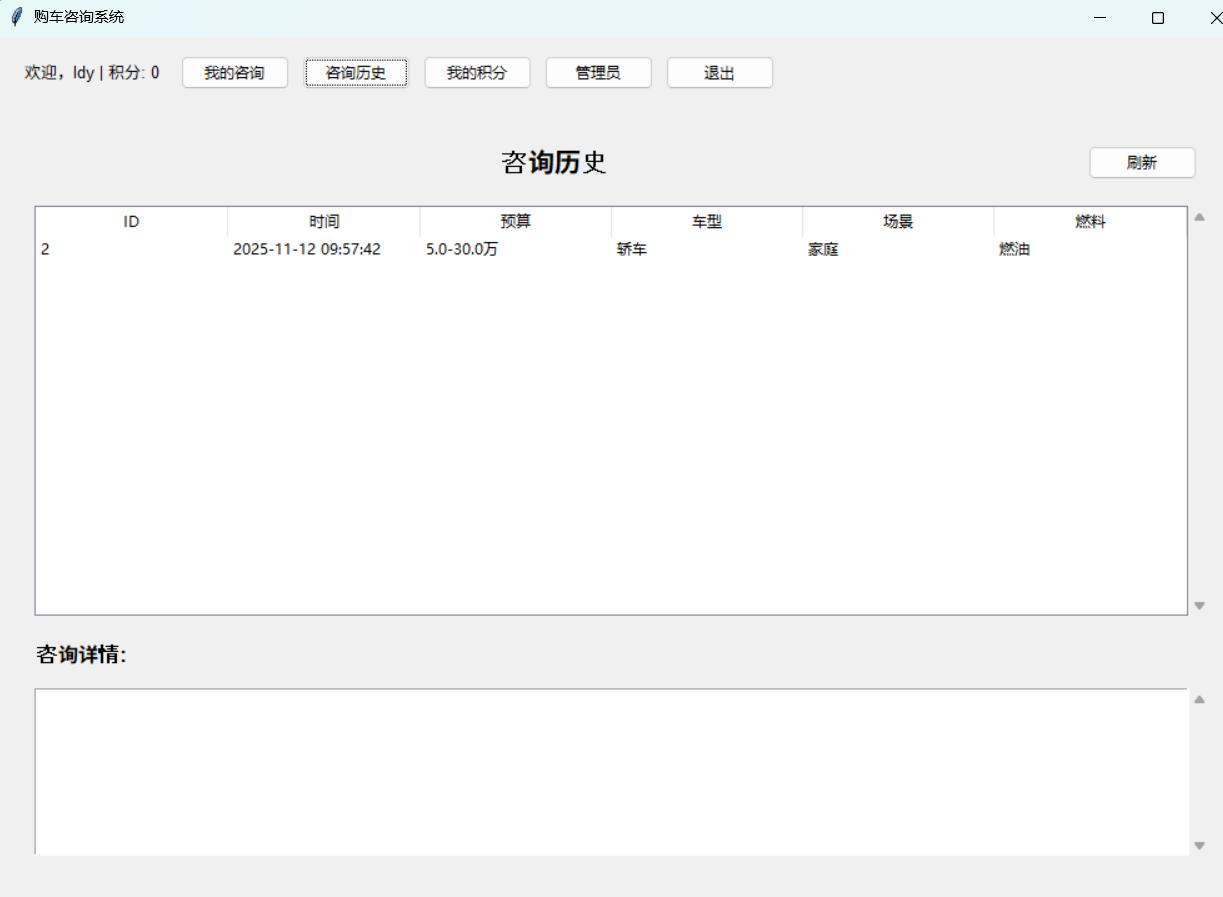The height and width of the screenshot is (897, 1223).
Task: Open the 我的咨询 page
Action: point(235,73)
